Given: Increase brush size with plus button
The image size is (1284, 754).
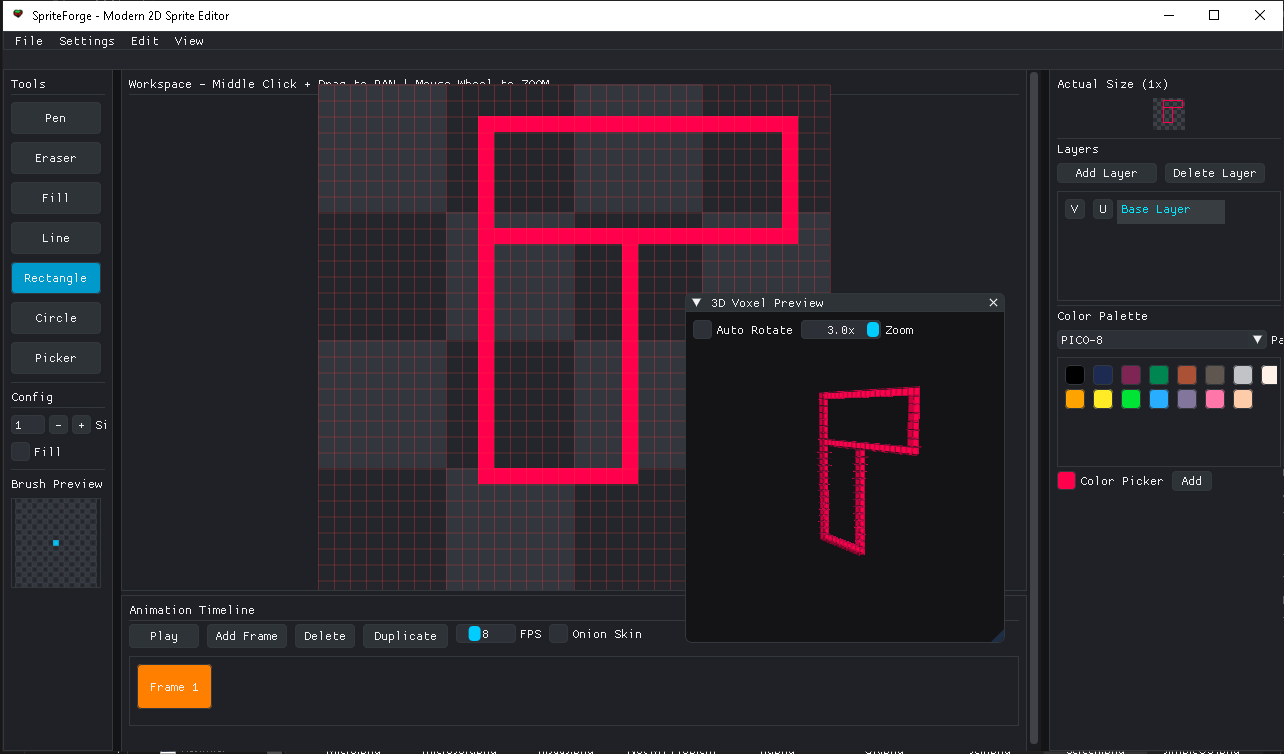Looking at the screenshot, I should (81, 425).
